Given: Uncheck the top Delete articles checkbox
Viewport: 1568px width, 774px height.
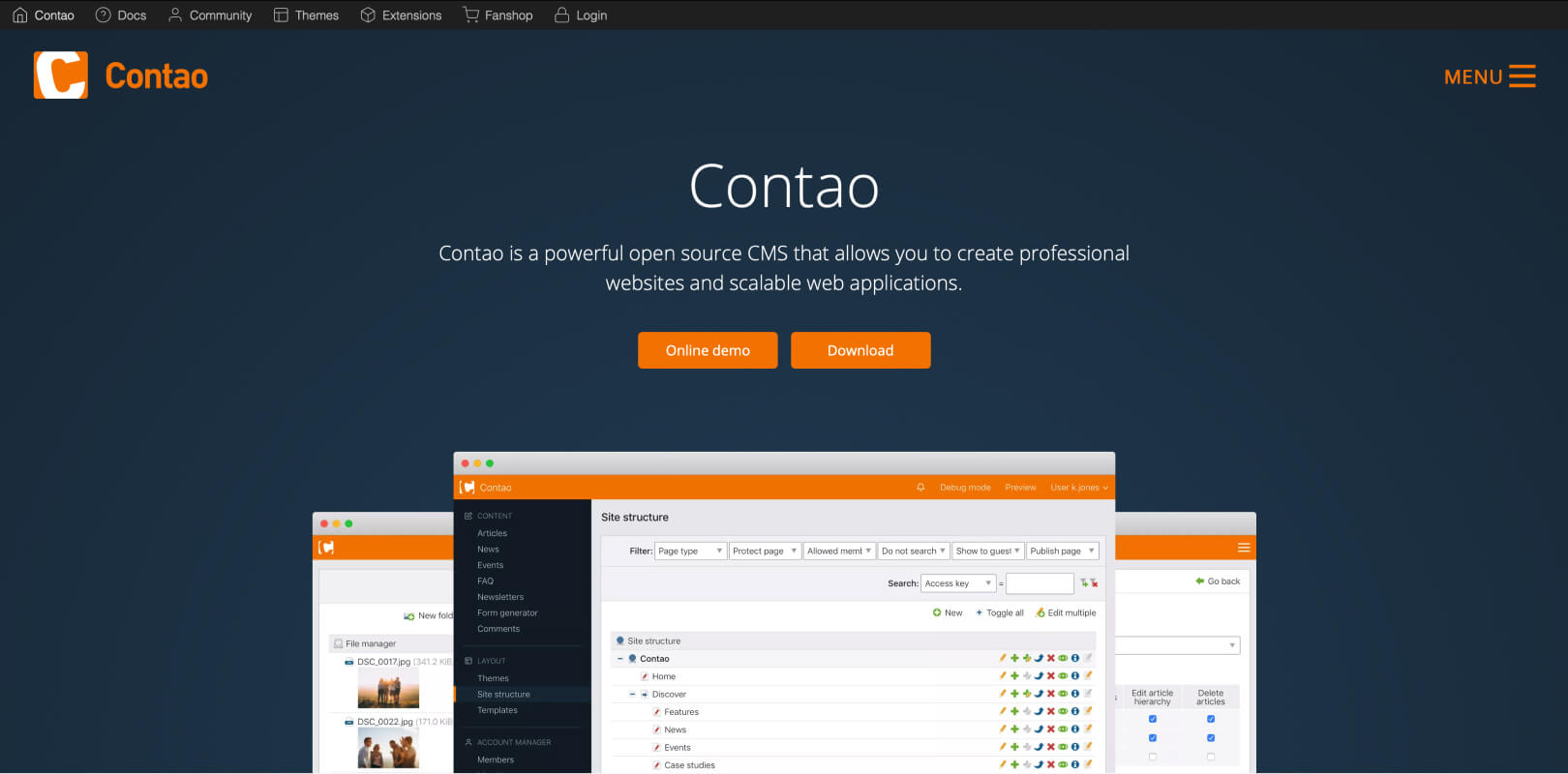Looking at the screenshot, I should click(1211, 719).
